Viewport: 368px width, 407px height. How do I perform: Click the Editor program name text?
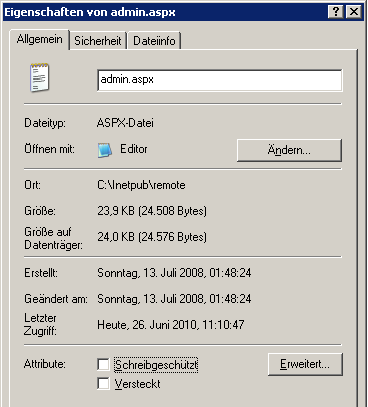click(x=134, y=149)
